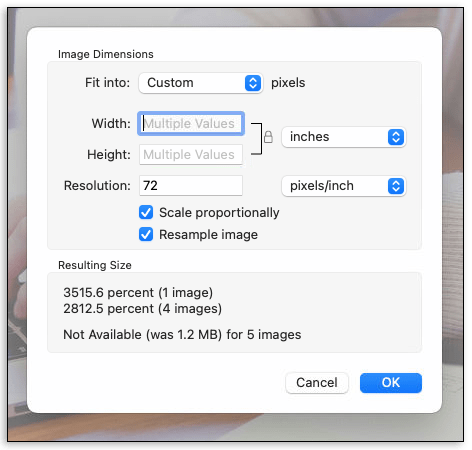Open the inches units dropdown
The width and height of the screenshot is (472, 450).
tap(344, 137)
